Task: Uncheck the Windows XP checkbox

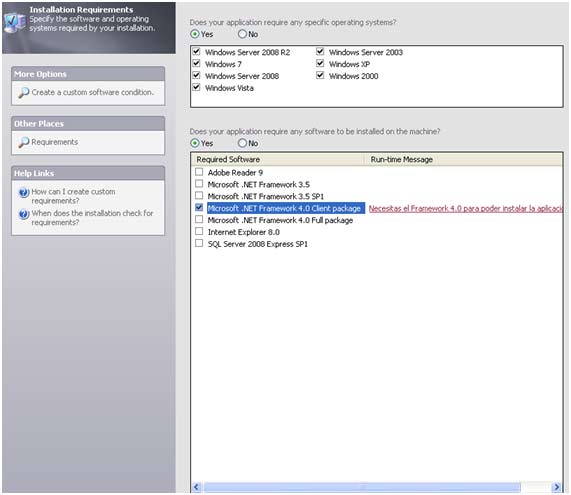Action: tap(320, 63)
